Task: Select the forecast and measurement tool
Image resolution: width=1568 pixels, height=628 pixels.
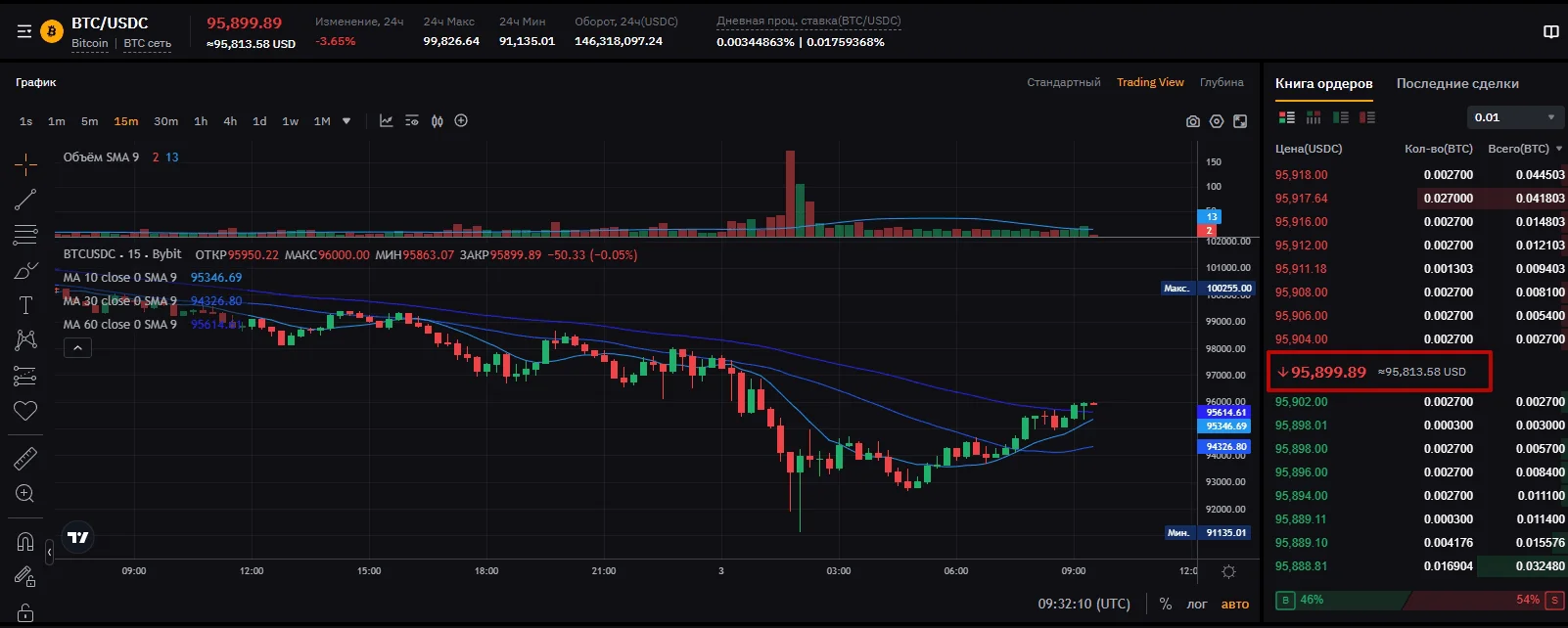Action: click(x=25, y=376)
